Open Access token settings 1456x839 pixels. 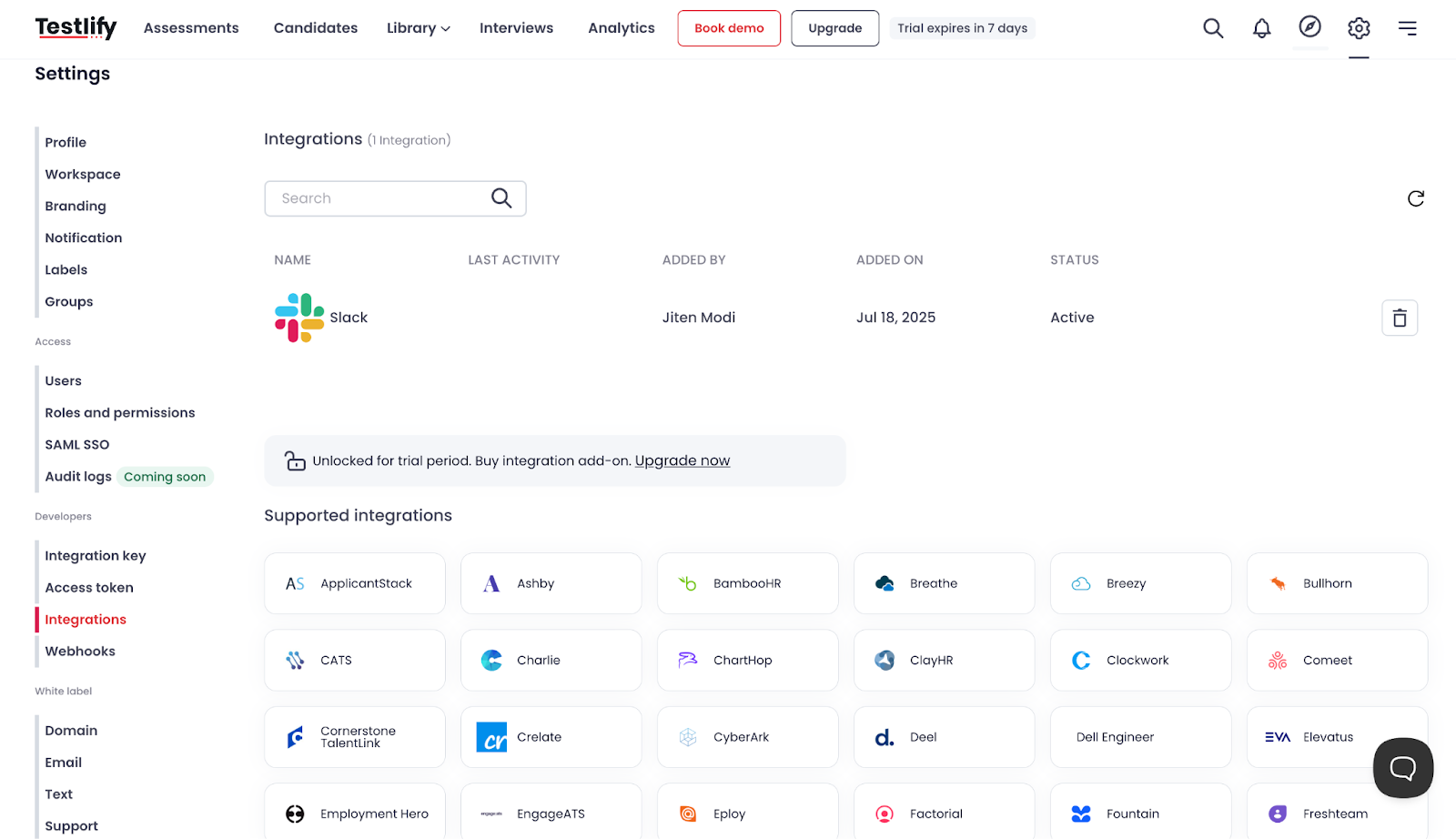89,587
